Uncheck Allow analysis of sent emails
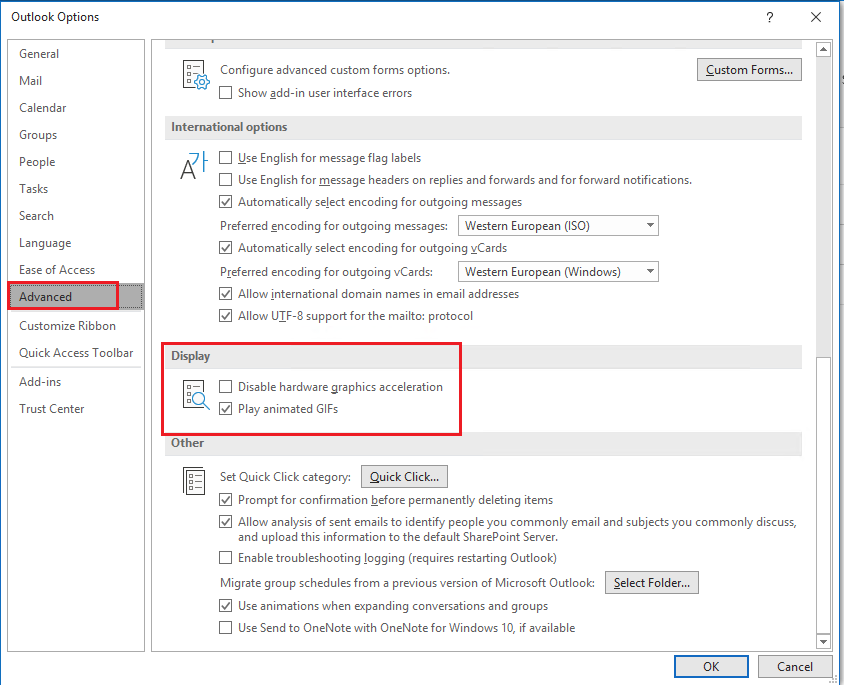Screen dimensions: 844x685 (x=226, y=521)
